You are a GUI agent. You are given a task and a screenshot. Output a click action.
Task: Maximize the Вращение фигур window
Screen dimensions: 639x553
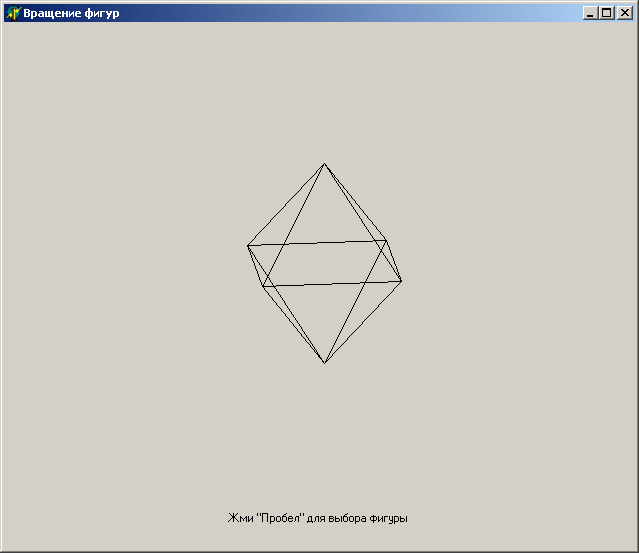click(x=606, y=13)
